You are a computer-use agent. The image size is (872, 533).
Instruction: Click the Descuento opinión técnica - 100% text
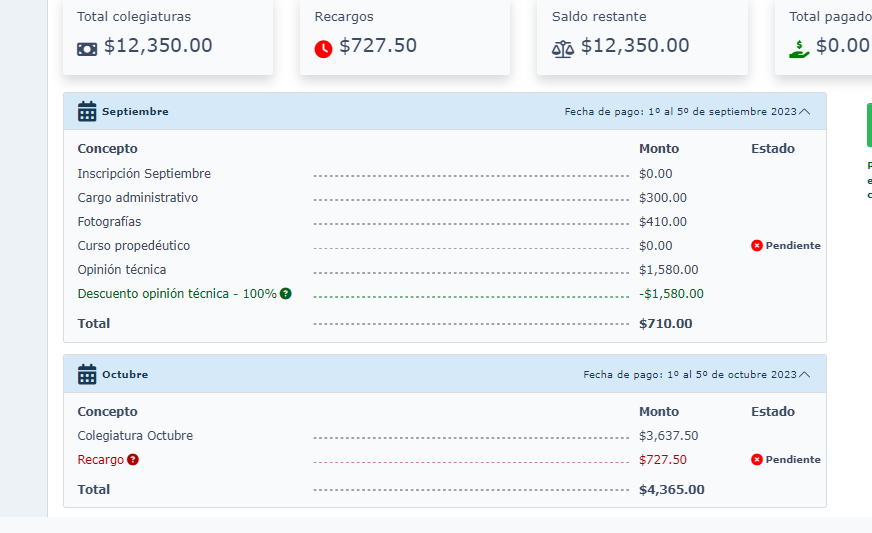click(x=177, y=294)
